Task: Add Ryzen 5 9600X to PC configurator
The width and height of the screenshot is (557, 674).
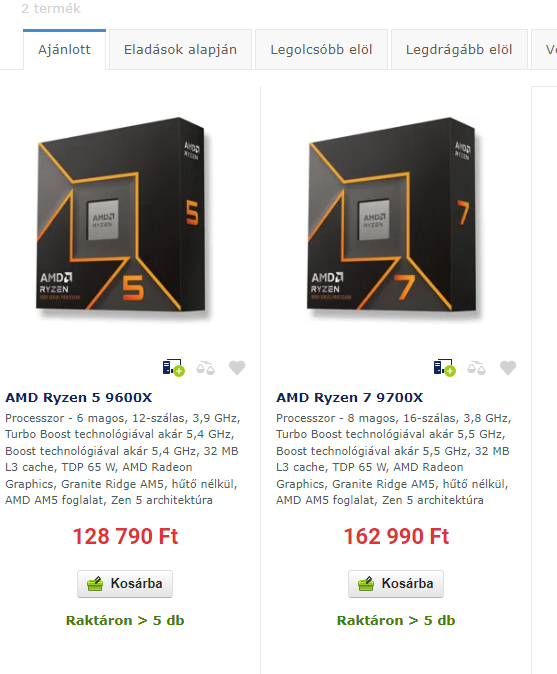Action: [174, 368]
